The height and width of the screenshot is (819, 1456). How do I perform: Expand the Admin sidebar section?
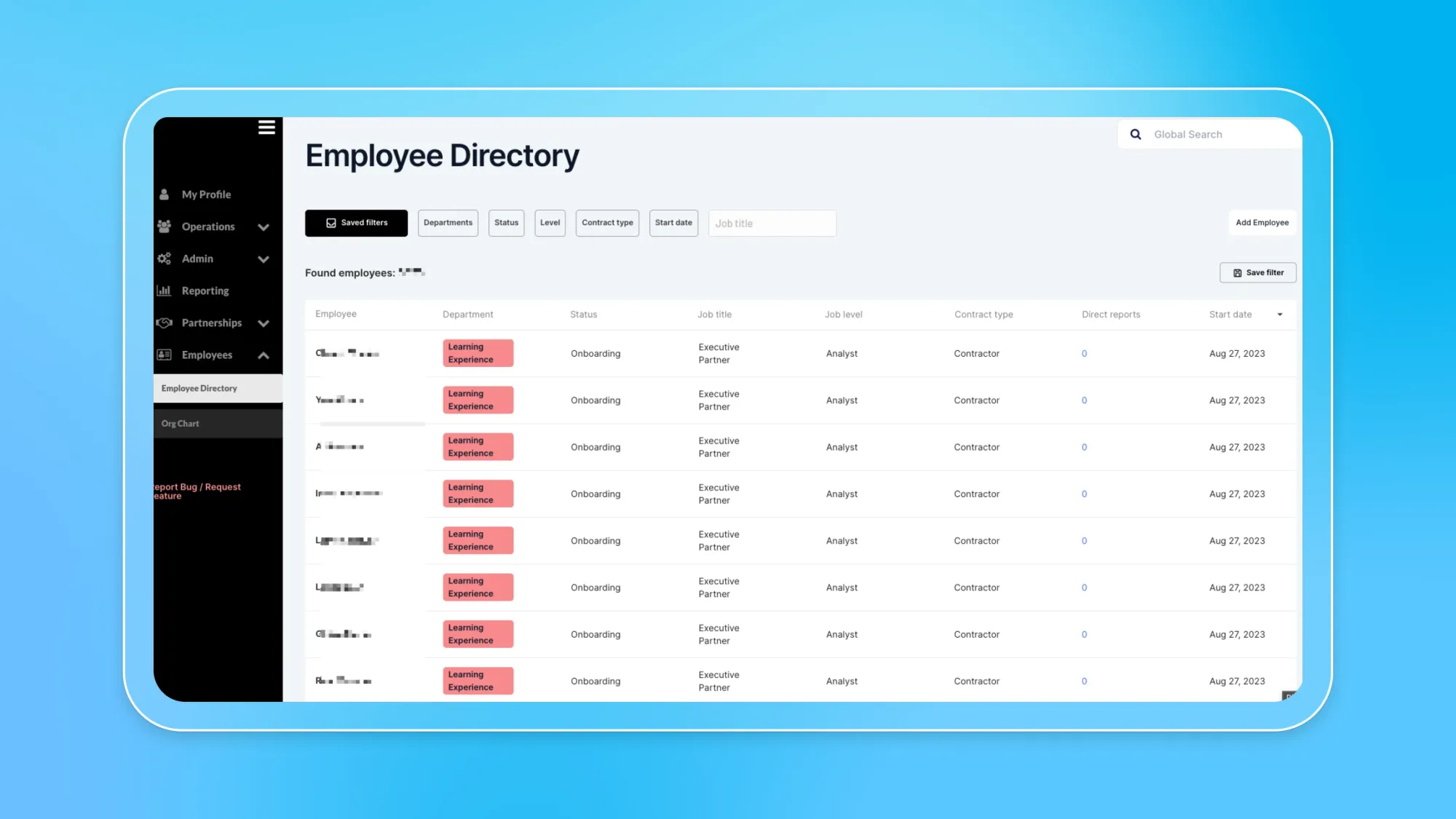click(x=264, y=258)
